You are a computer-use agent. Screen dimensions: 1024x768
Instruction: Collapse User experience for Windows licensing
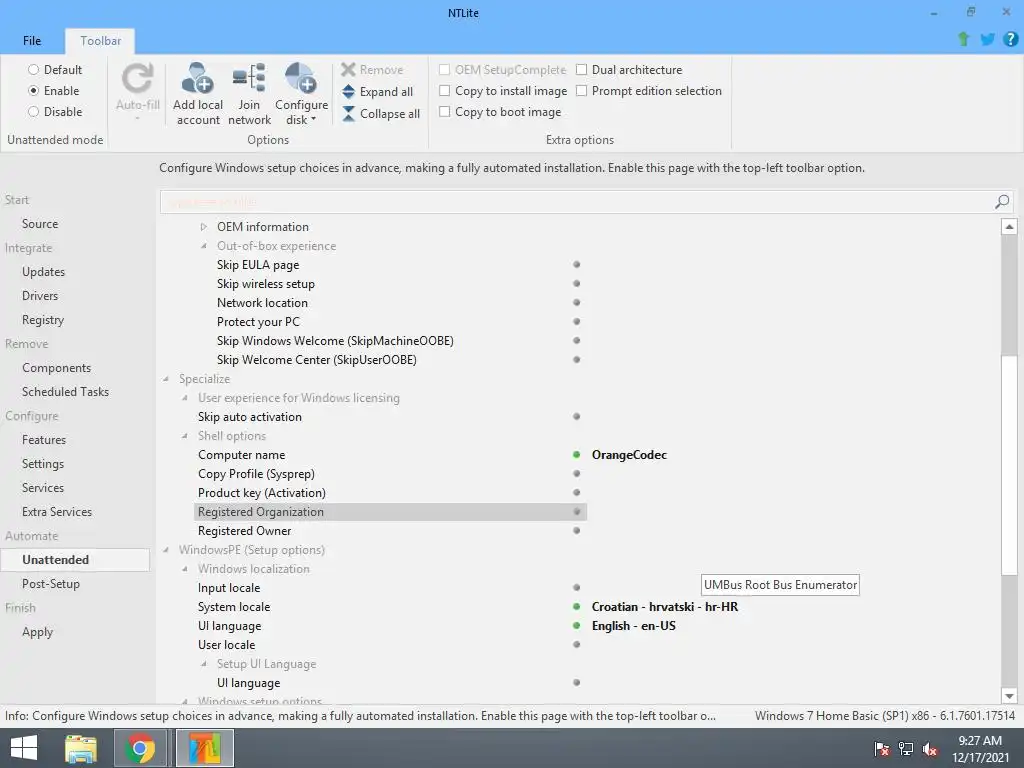coord(185,398)
